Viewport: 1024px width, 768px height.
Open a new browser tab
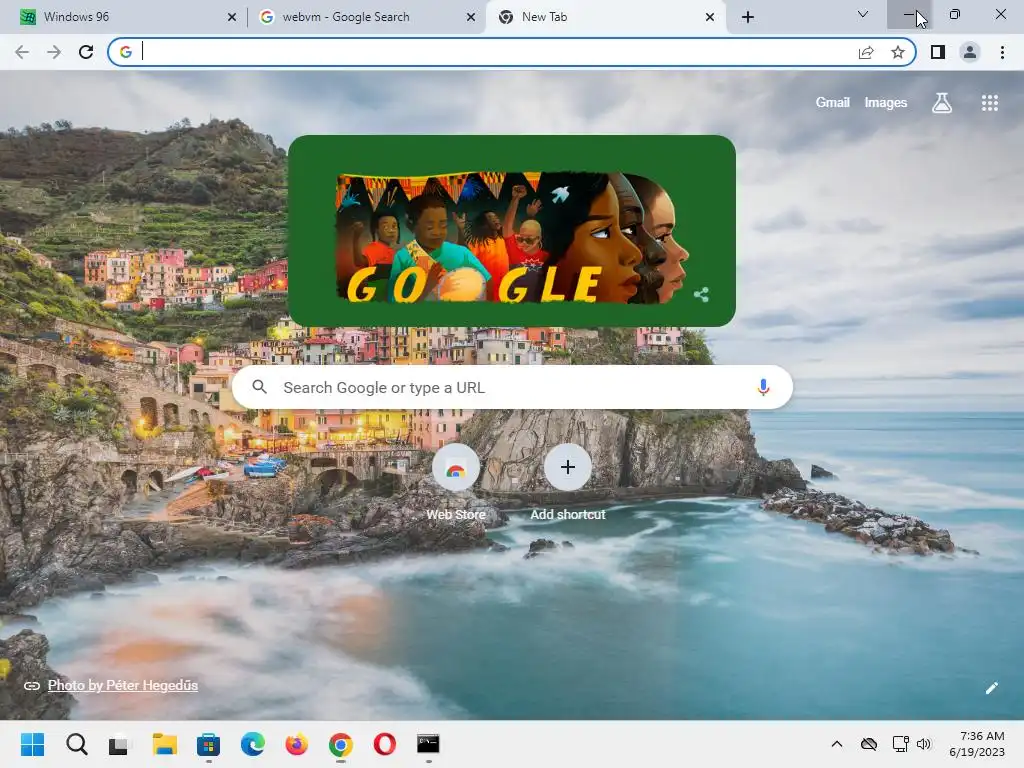[748, 17]
